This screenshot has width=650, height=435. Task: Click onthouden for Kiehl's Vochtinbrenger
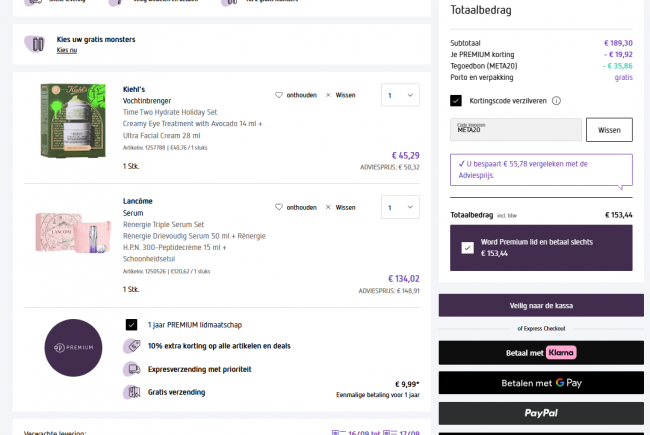[x=301, y=95]
